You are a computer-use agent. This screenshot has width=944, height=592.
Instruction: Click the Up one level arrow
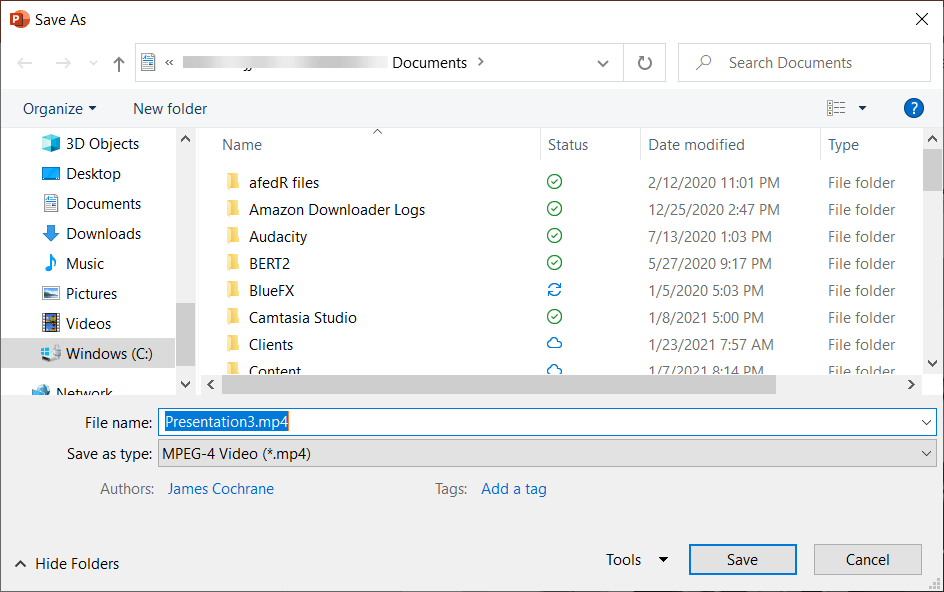point(119,63)
